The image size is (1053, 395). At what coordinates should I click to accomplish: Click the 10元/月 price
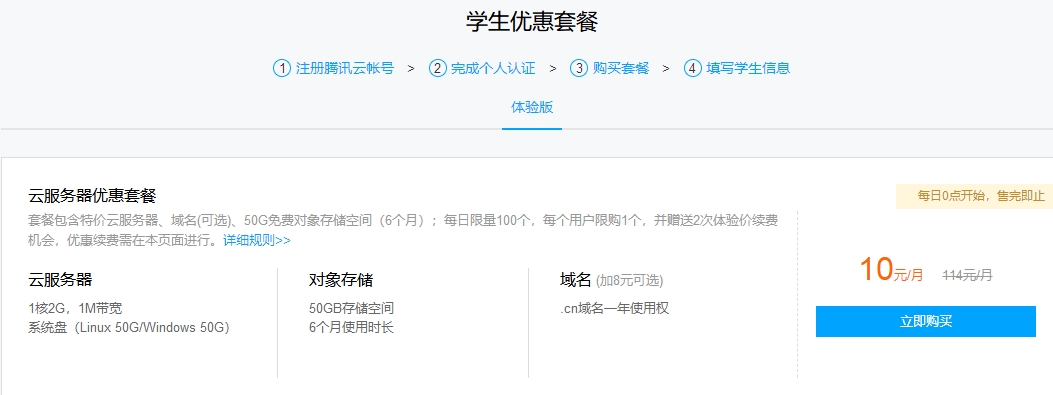point(891,269)
